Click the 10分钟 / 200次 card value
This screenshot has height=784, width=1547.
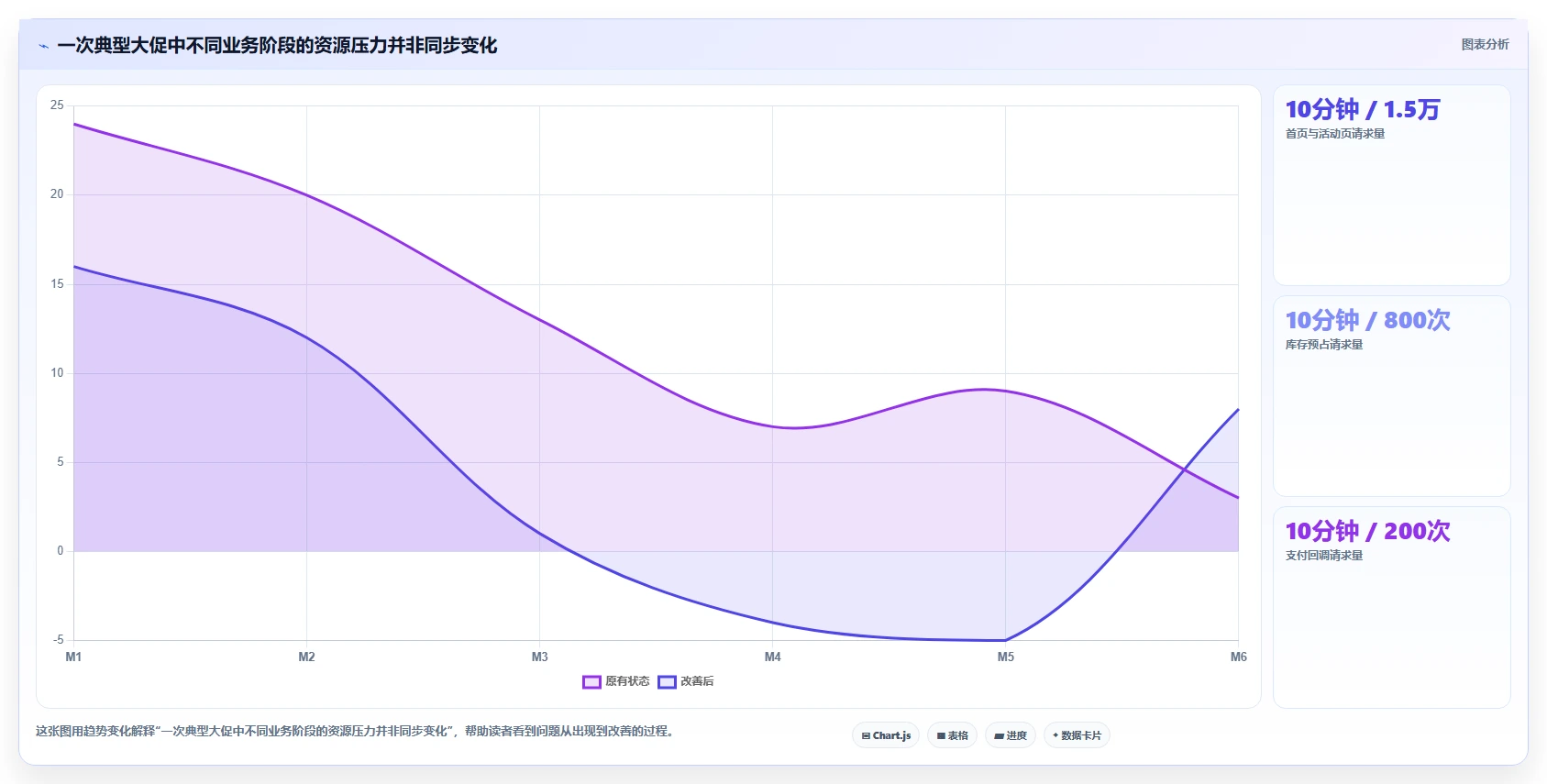click(1368, 531)
